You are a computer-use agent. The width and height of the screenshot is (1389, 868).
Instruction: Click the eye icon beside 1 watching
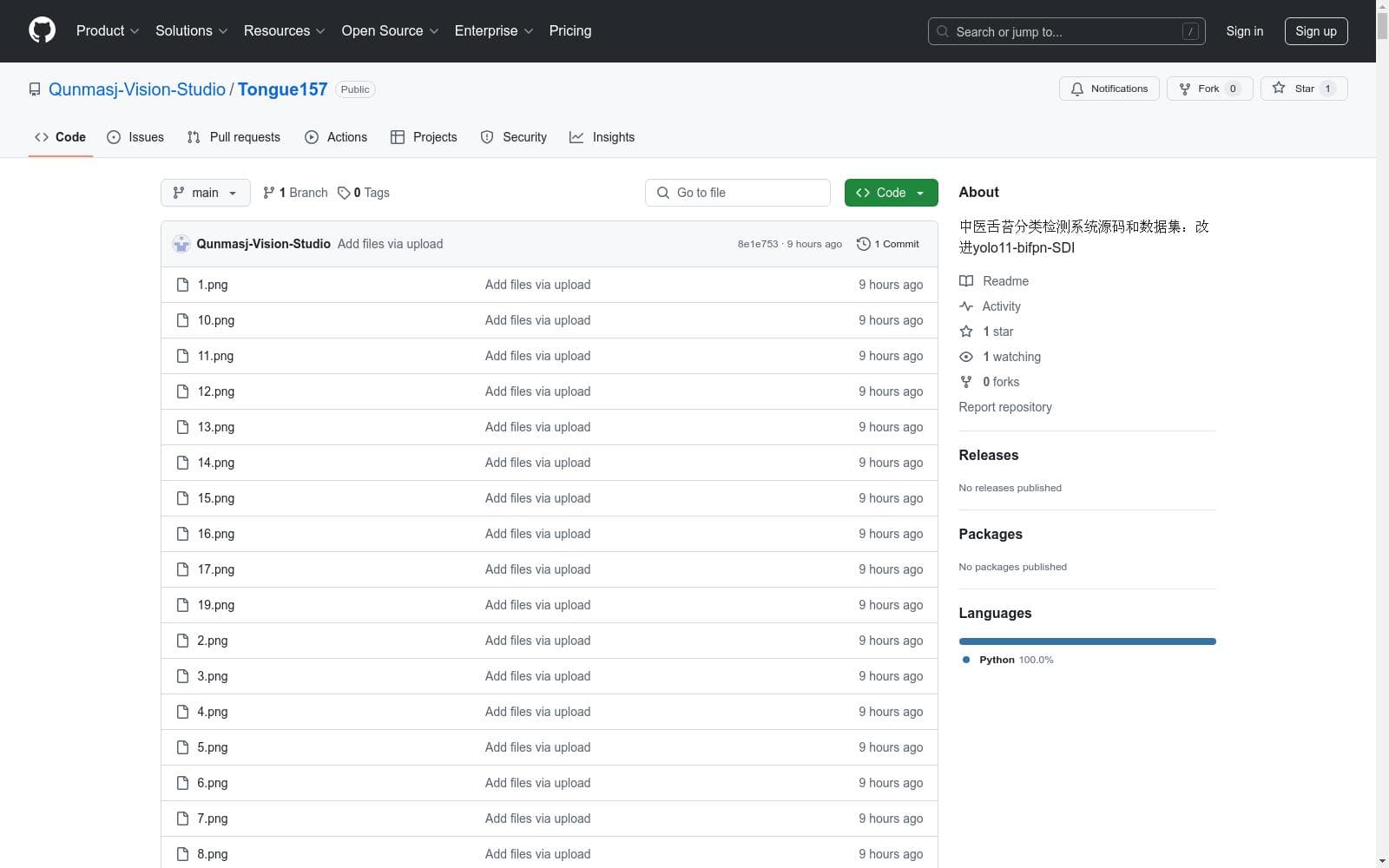click(966, 357)
